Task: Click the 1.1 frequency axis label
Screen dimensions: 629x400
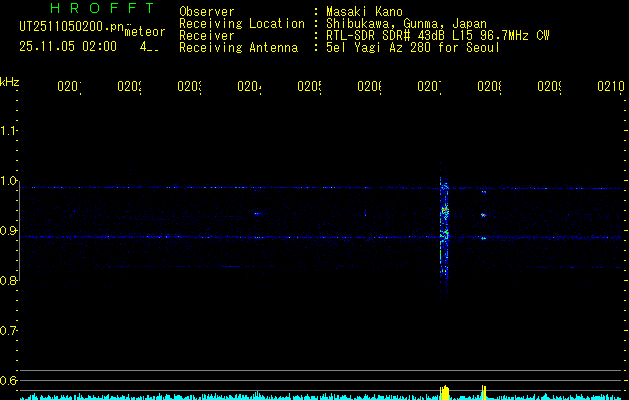Action: tap(8, 130)
